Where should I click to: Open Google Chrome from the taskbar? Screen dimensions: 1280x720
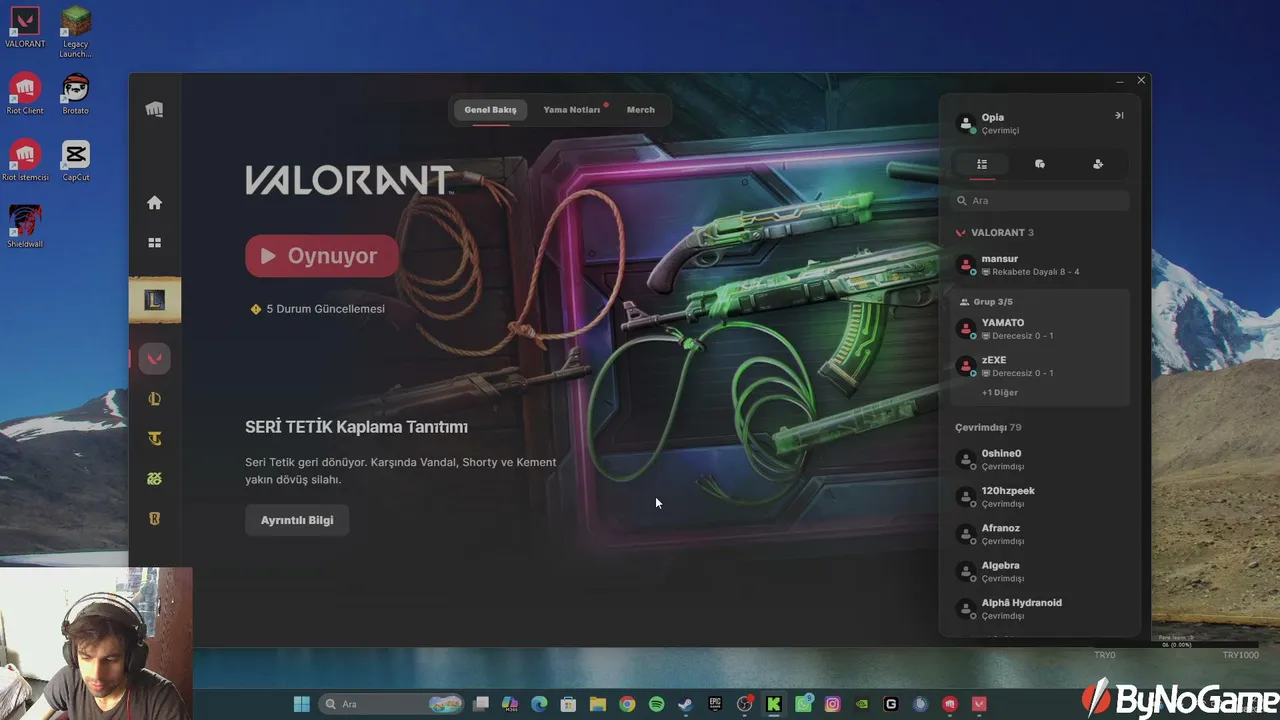click(627, 704)
